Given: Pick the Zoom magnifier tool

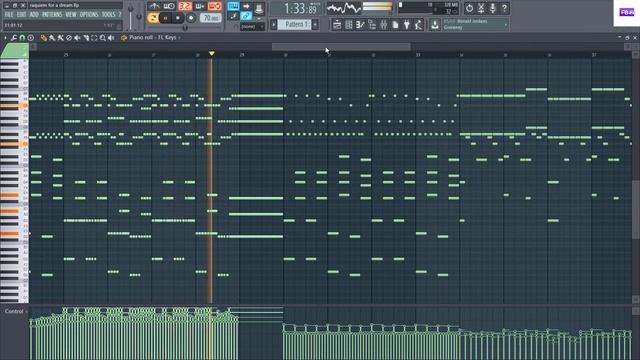Looking at the screenshot, I should (102, 38).
